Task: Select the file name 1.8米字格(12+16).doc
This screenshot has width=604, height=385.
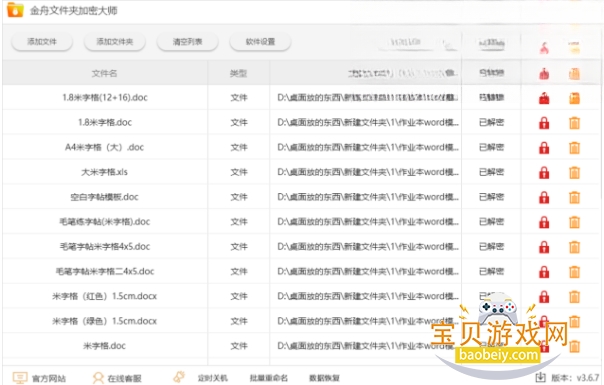Action: tap(105, 98)
